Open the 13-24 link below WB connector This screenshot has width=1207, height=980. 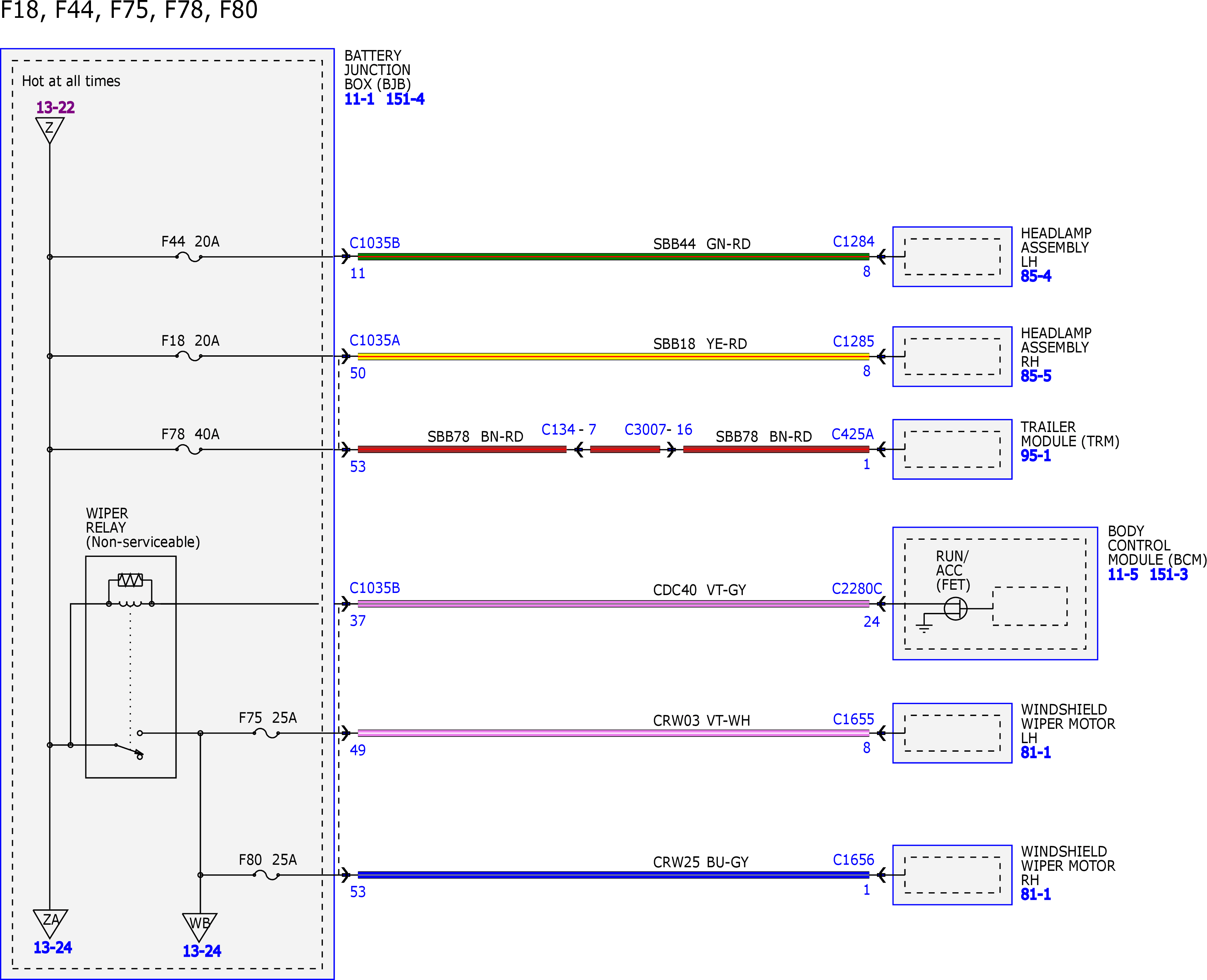[202, 951]
